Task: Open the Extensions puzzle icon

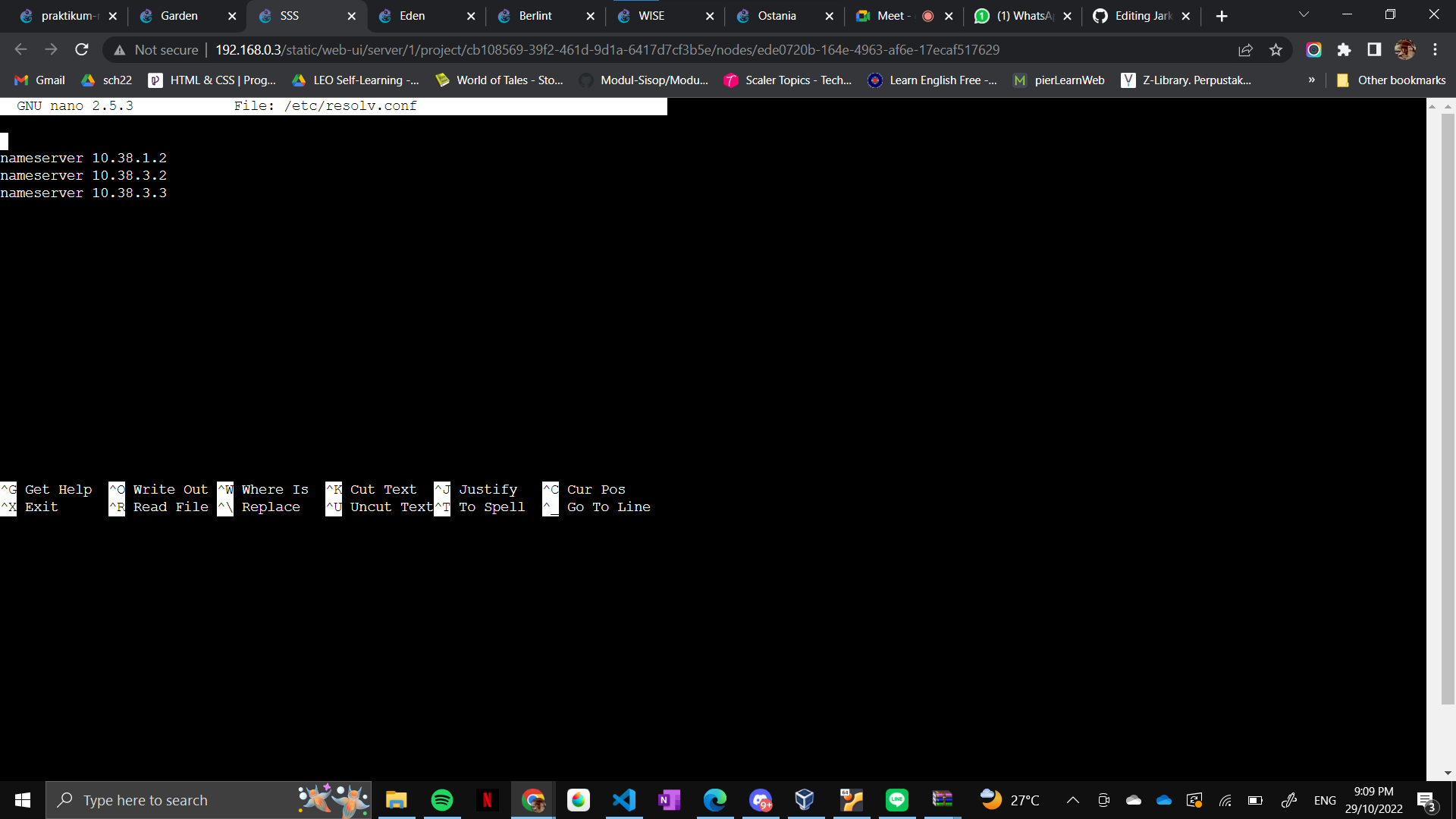Action: 1344,50
